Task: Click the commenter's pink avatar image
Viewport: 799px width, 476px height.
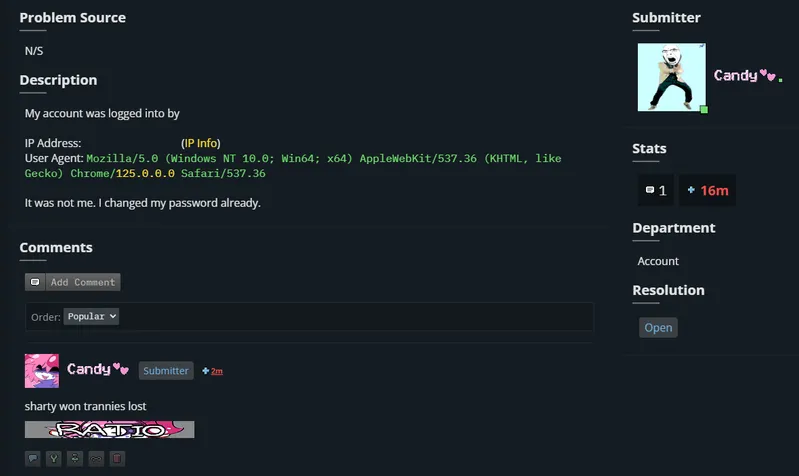Action: point(41,370)
